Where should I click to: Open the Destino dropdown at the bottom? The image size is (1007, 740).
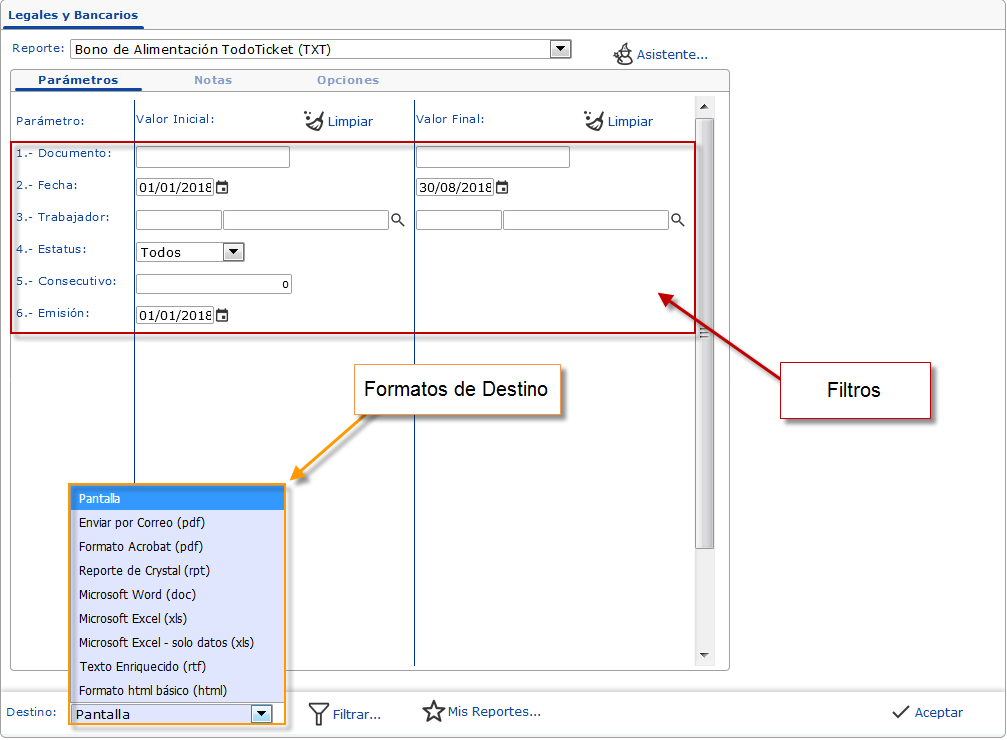click(x=261, y=713)
